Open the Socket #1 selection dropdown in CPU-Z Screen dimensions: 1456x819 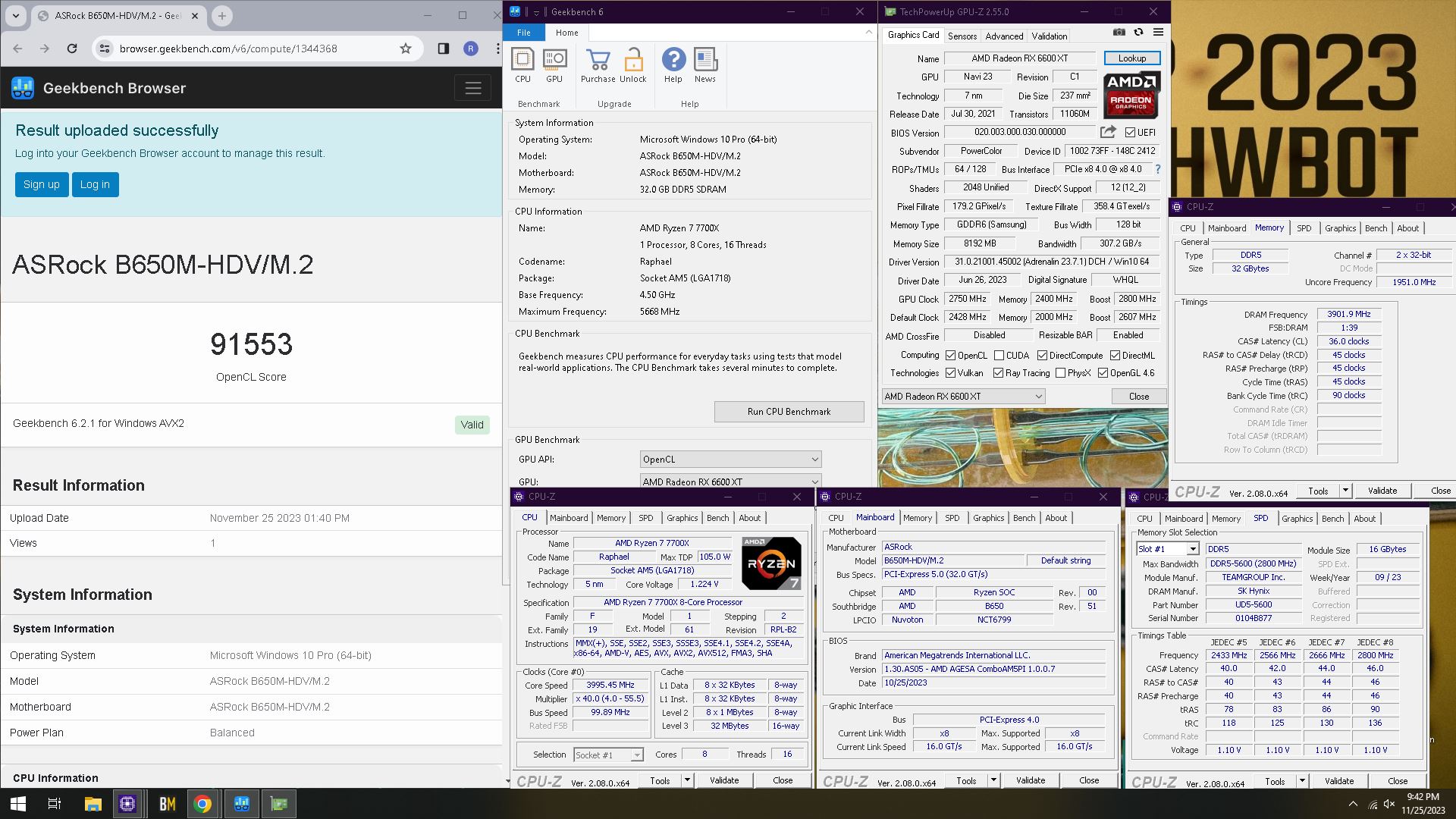tap(608, 755)
